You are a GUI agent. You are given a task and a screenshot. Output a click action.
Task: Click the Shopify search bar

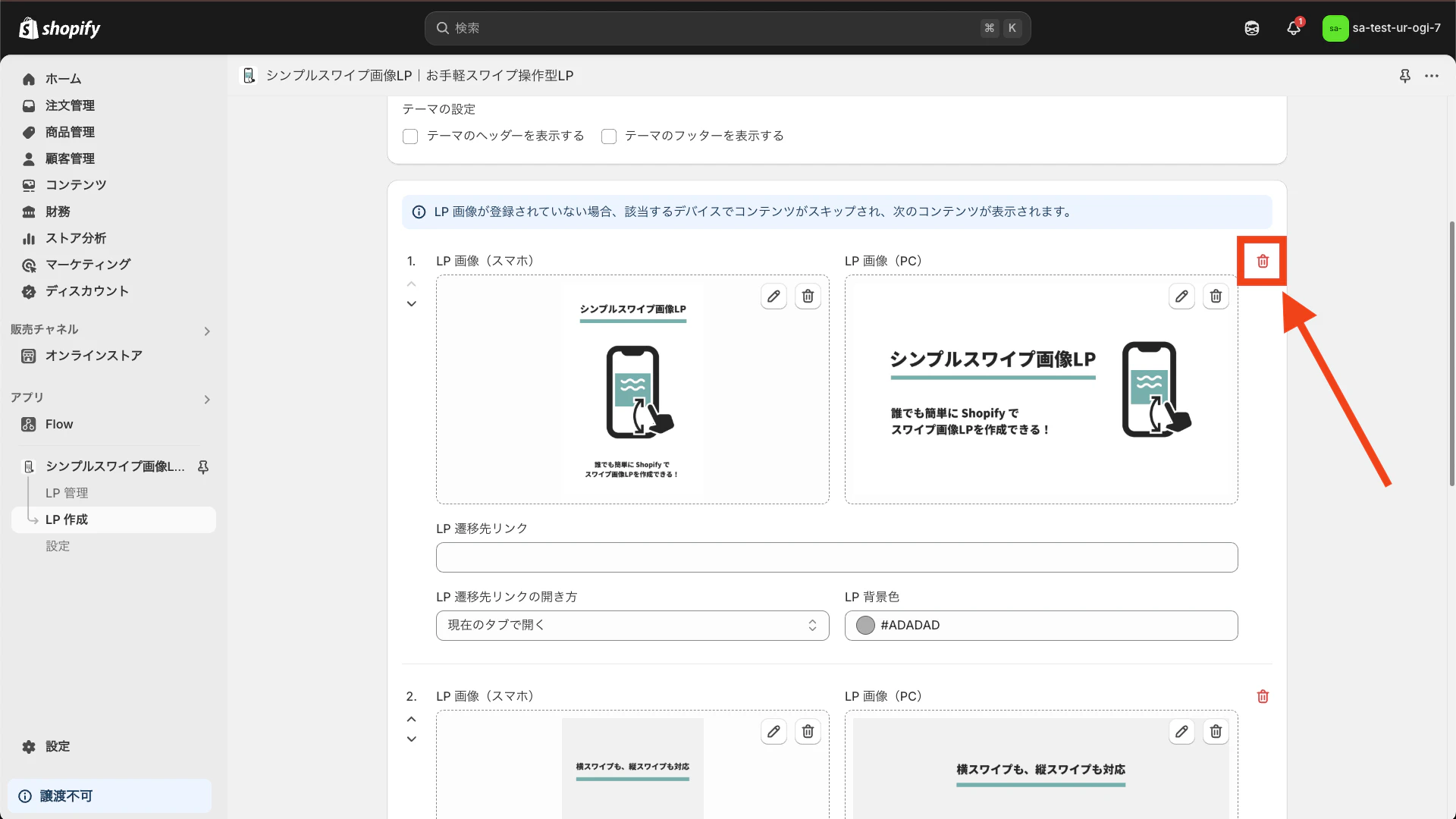point(727,28)
